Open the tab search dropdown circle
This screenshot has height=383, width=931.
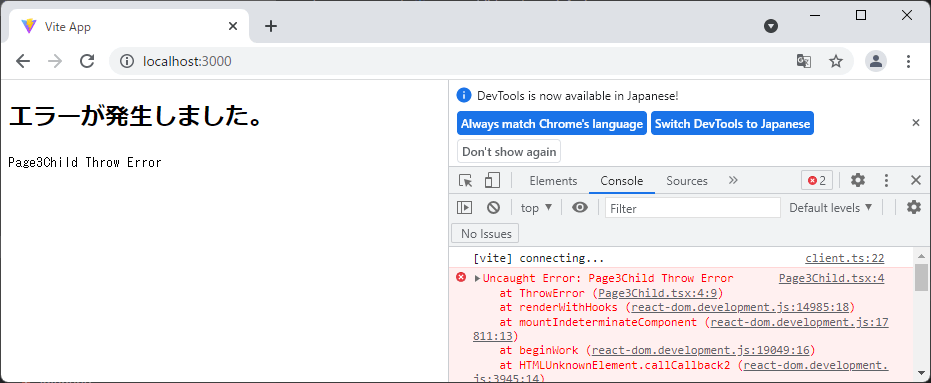[x=771, y=26]
